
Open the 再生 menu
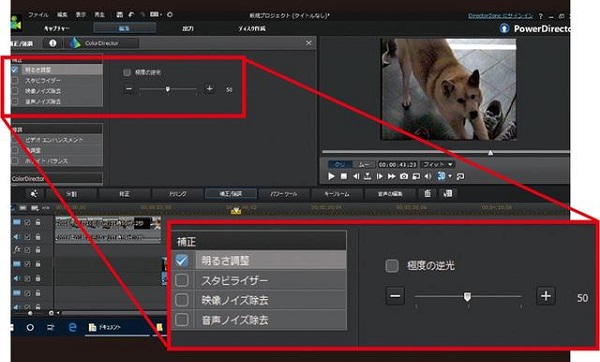click(99, 15)
